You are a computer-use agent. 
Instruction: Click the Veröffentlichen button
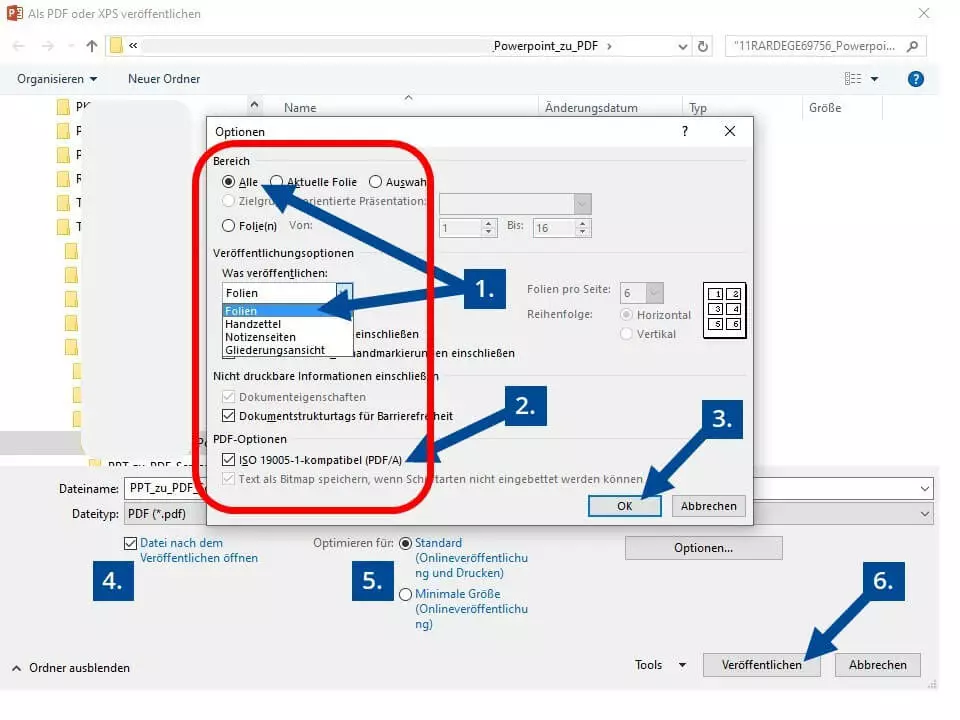[762, 665]
